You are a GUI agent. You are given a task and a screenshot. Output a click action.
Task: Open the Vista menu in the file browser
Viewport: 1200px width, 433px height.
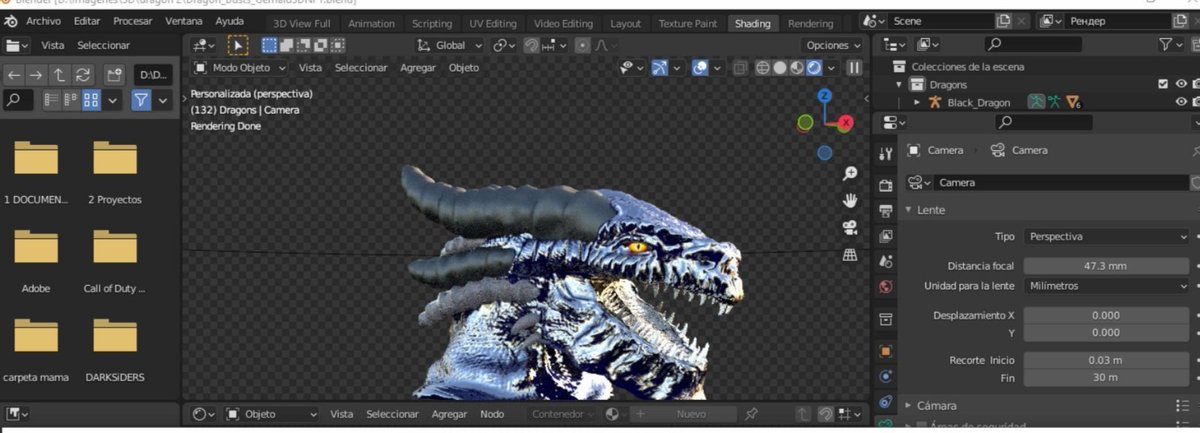click(x=52, y=45)
